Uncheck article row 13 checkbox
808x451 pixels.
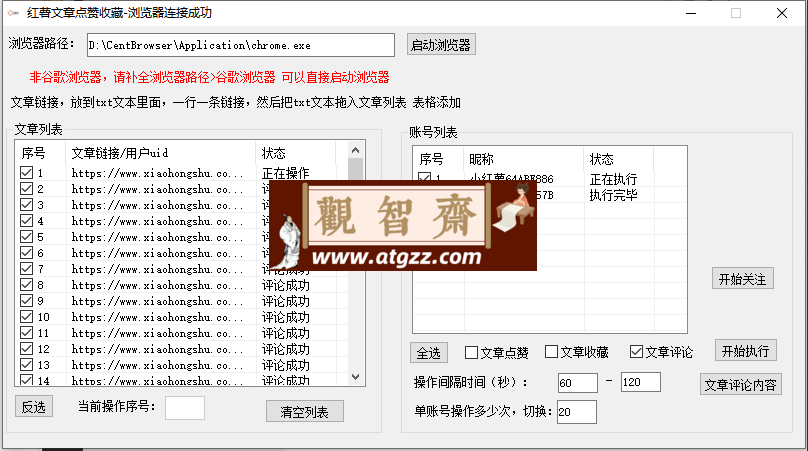26,364
